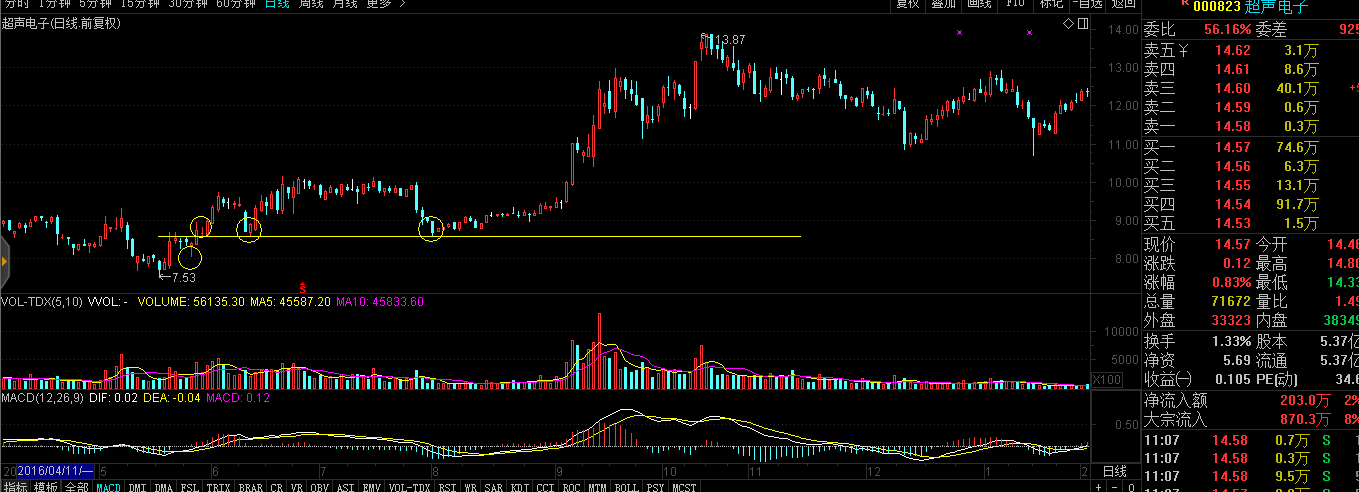Select the BOLL indicator
This screenshot has height=492, width=1359.
627,487
